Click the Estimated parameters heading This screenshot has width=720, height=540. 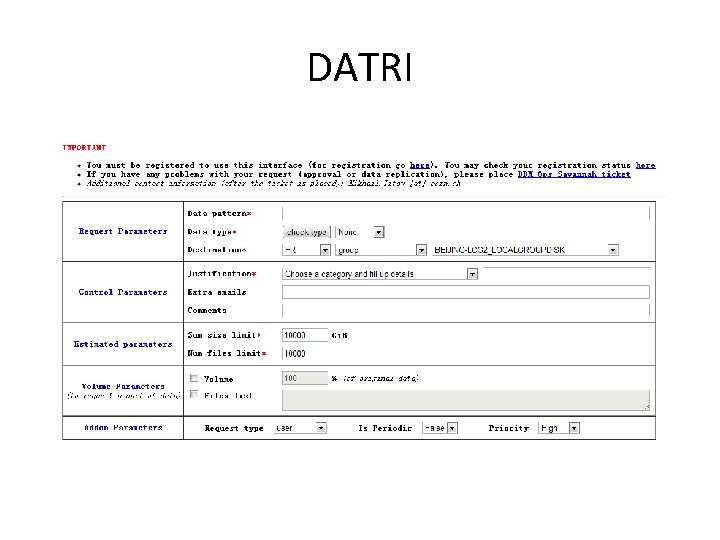123,344
